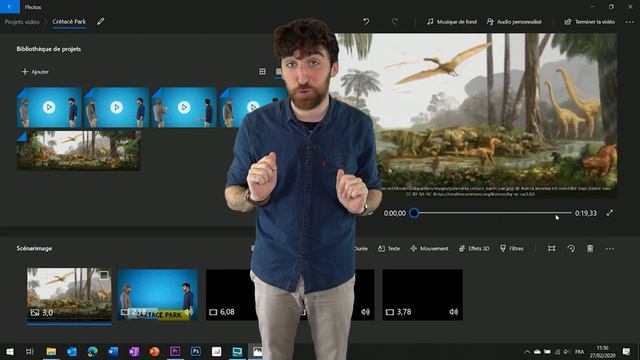640x360 pixels.
Task: Switch library to grid view
Action: click(x=262, y=71)
